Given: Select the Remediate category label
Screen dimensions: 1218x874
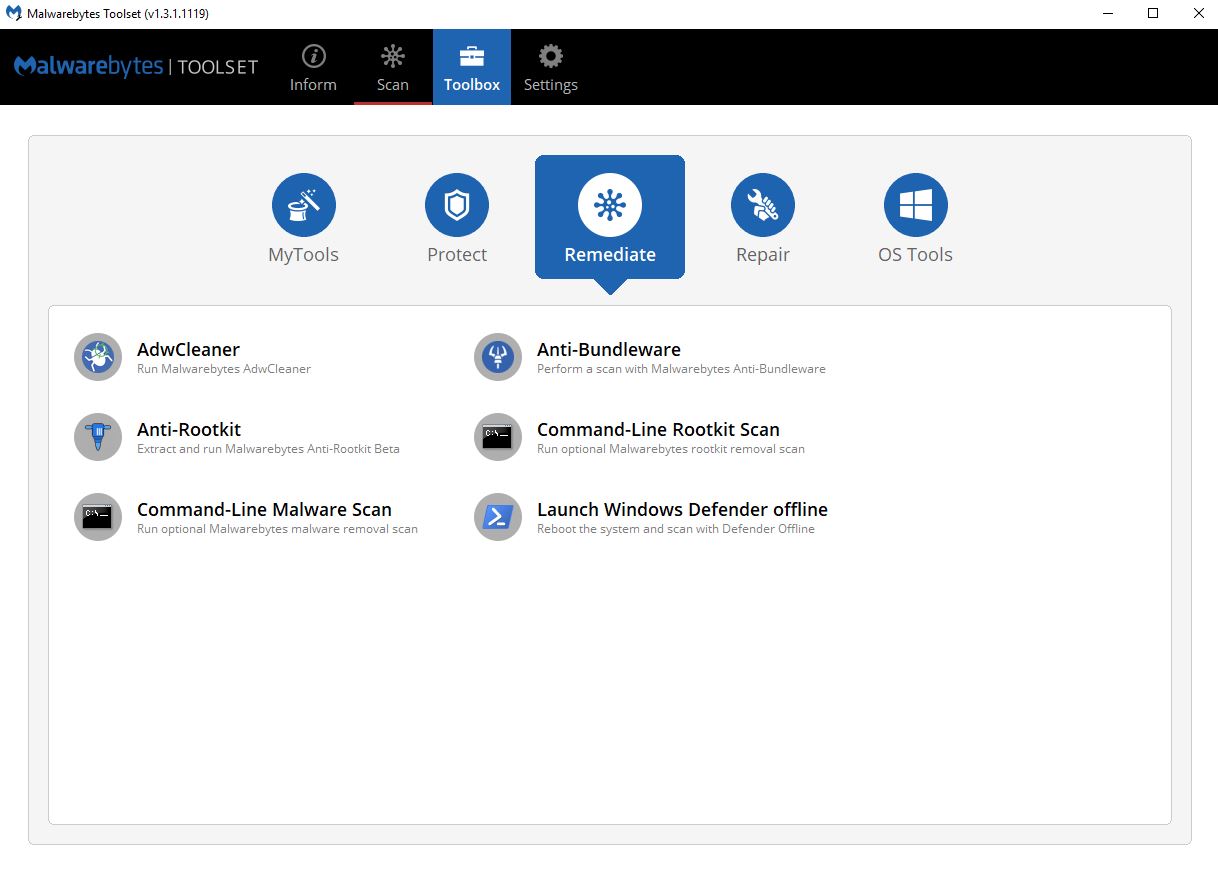Looking at the screenshot, I should pyautogui.click(x=610, y=255).
